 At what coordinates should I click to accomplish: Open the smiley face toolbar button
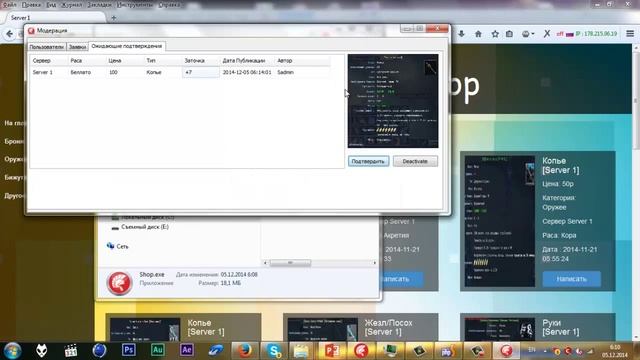[x=528, y=34]
